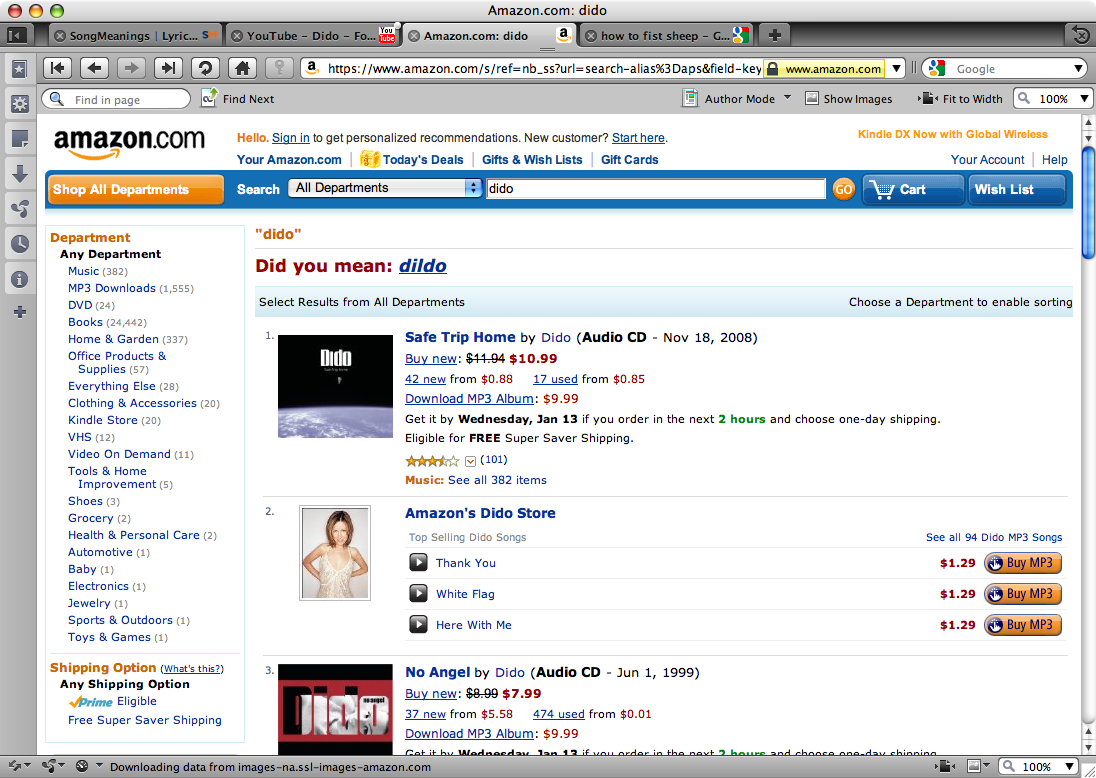Open the History clock panel
The width and height of the screenshot is (1096, 778).
click(x=20, y=243)
